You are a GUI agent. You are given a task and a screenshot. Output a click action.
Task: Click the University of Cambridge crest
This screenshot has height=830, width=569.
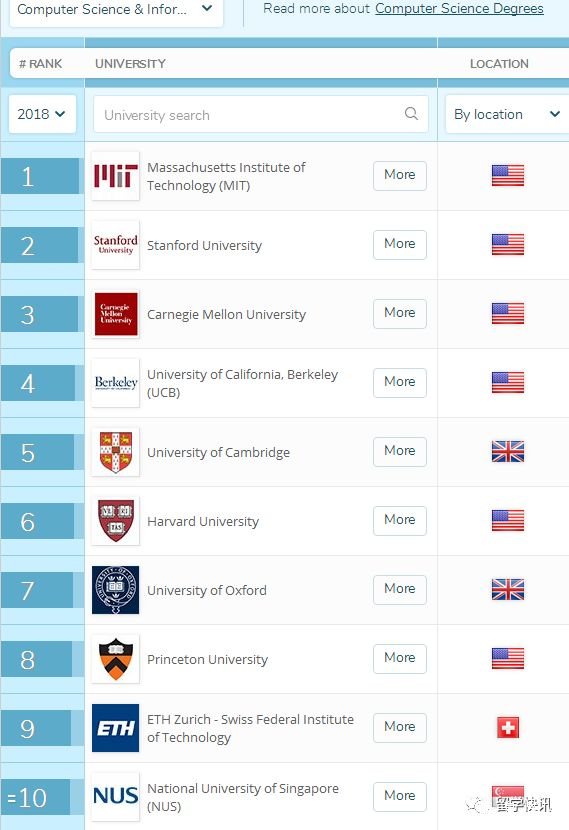[x=115, y=452]
